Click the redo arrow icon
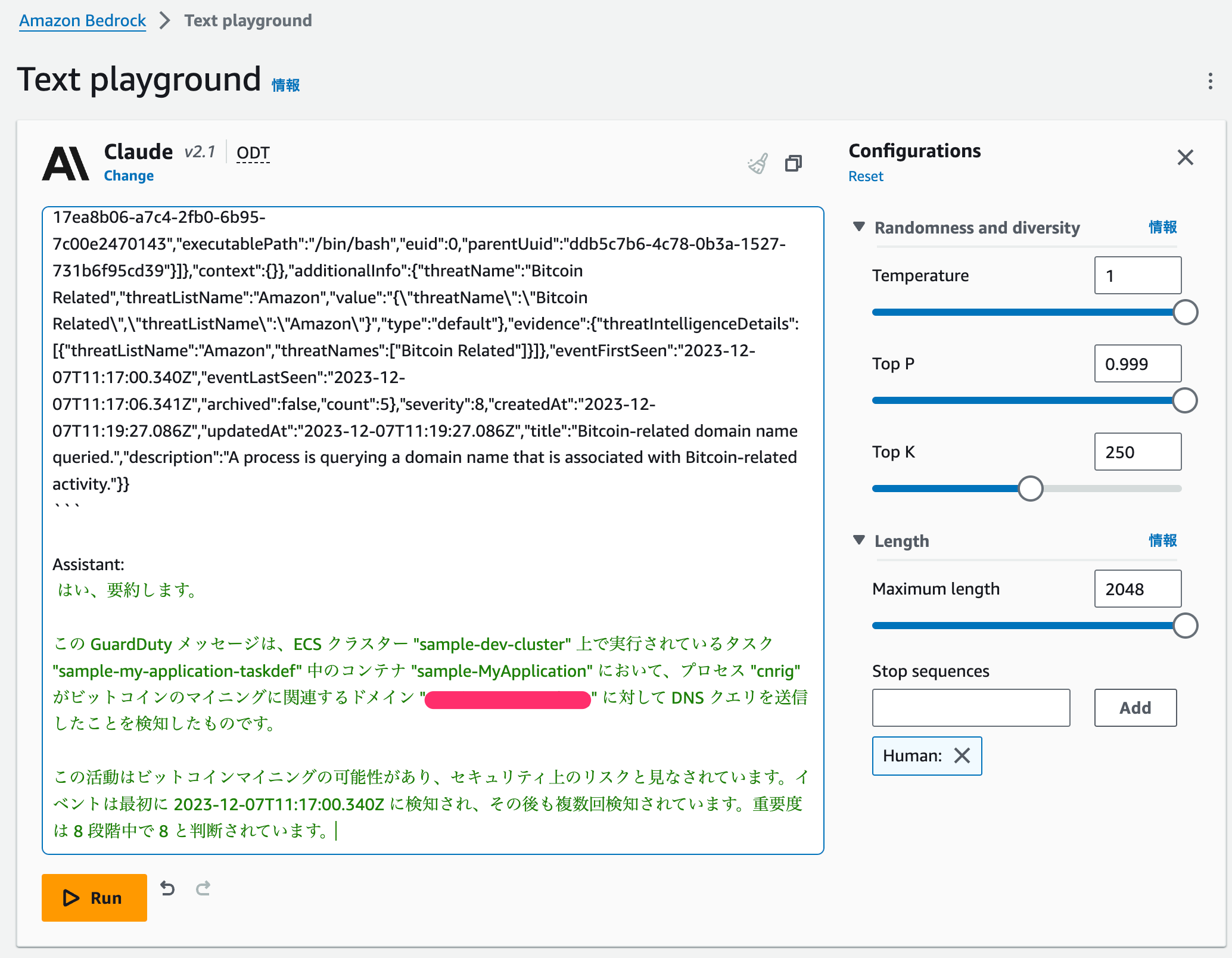The image size is (1232, 958). click(203, 888)
